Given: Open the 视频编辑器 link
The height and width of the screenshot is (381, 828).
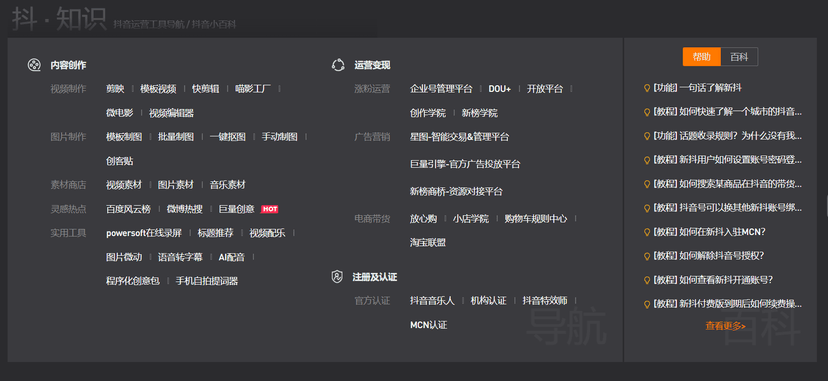Looking at the screenshot, I should [x=171, y=113].
